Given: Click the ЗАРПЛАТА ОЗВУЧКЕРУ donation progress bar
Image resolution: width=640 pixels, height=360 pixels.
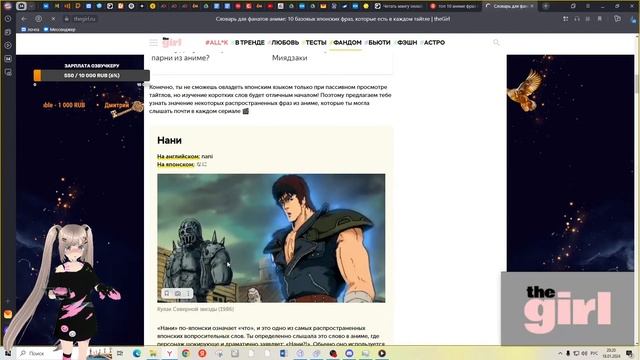Looking at the screenshot, I should pos(91,76).
